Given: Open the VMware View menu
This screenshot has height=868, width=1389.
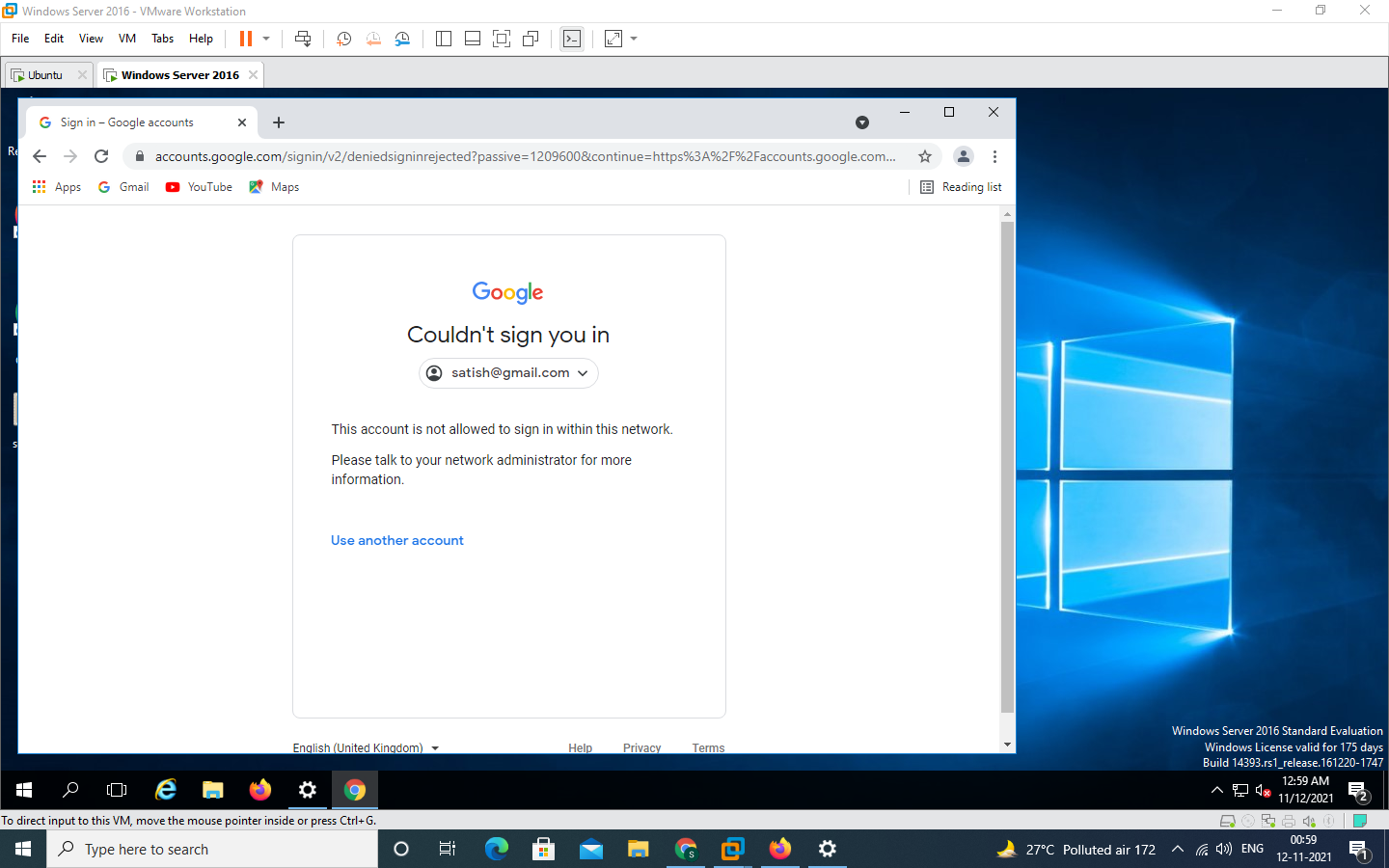Looking at the screenshot, I should tap(91, 39).
